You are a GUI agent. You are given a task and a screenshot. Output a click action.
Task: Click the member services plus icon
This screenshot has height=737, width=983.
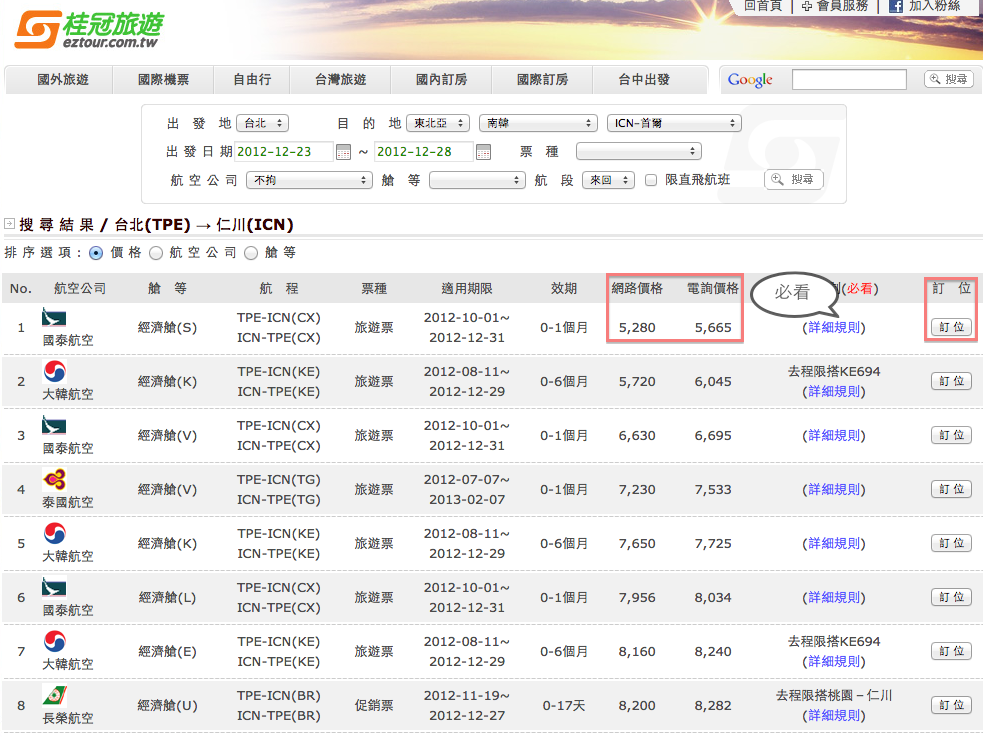tap(807, 6)
